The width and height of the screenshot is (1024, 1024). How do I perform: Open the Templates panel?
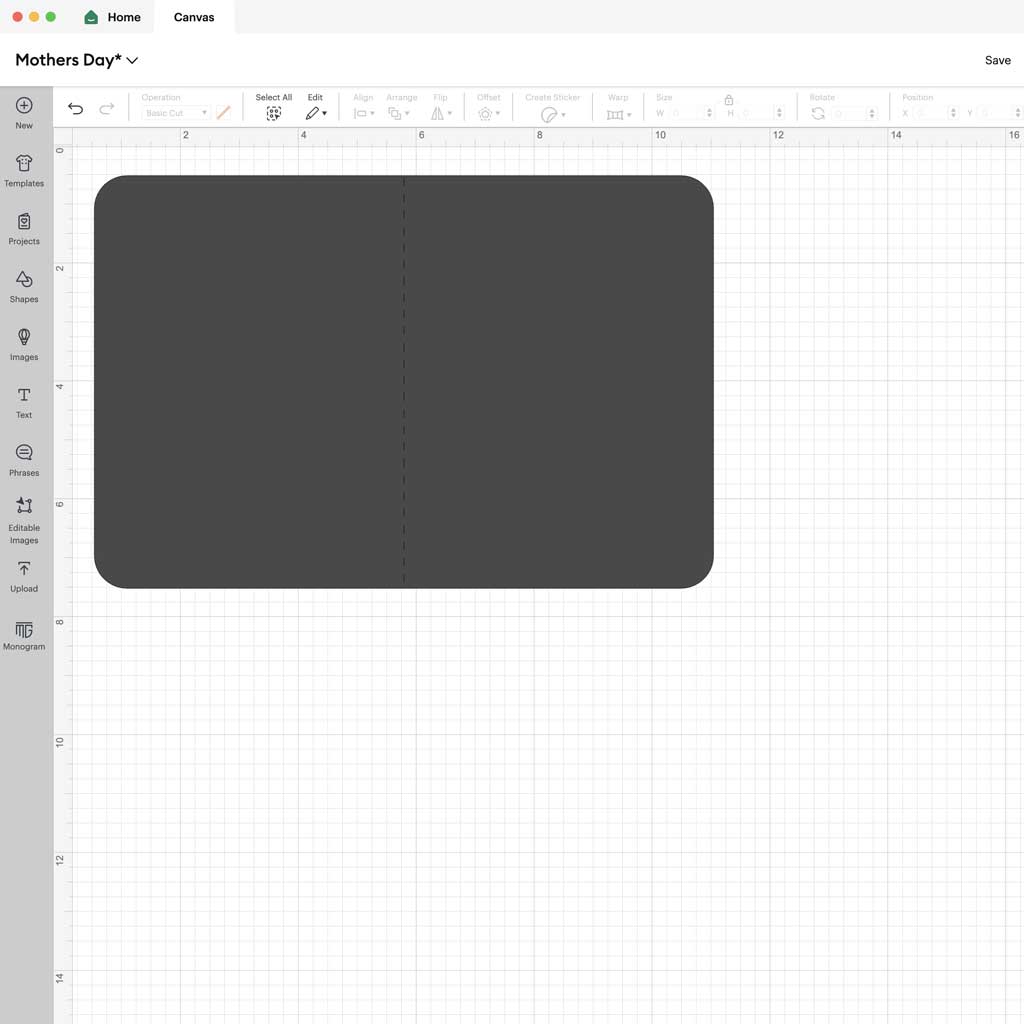point(24,171)
